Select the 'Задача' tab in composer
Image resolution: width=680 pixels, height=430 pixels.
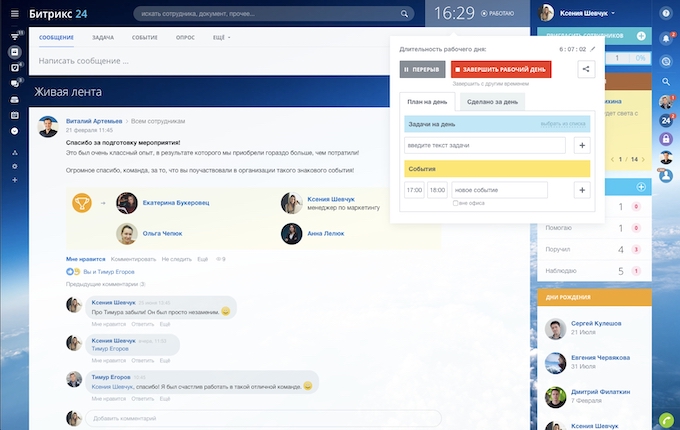point(103,37)
